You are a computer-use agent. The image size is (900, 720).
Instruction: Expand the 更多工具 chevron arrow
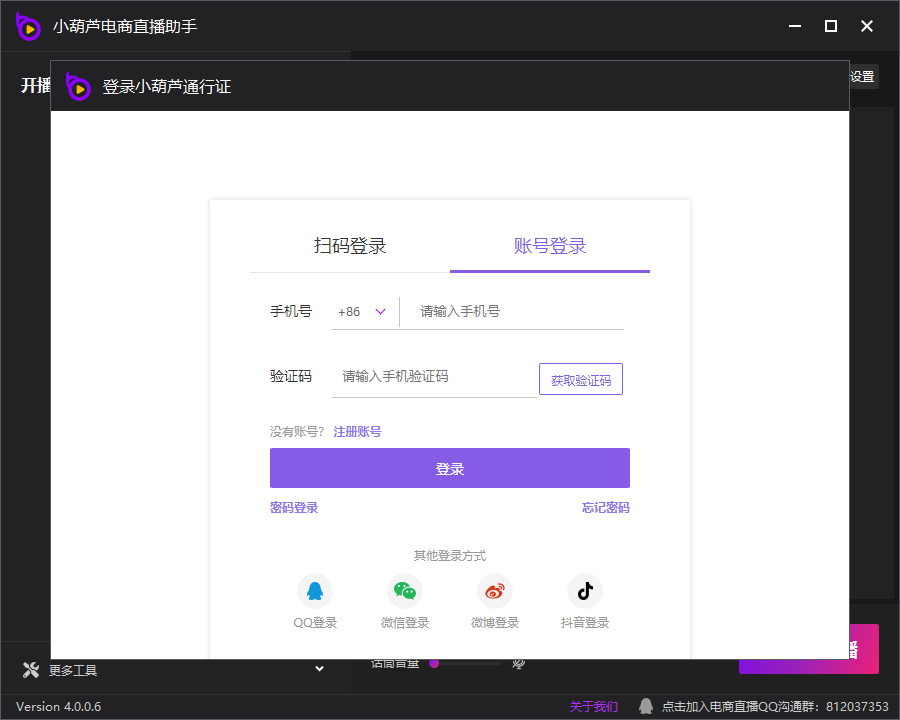[320, 669]
